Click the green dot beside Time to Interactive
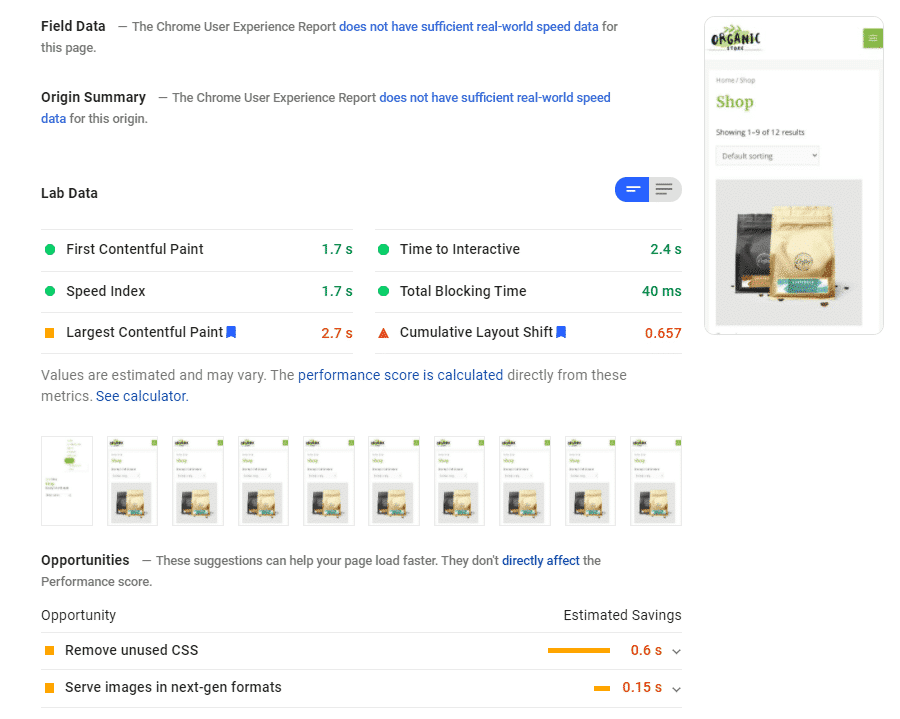 click(x=383, y=250)
